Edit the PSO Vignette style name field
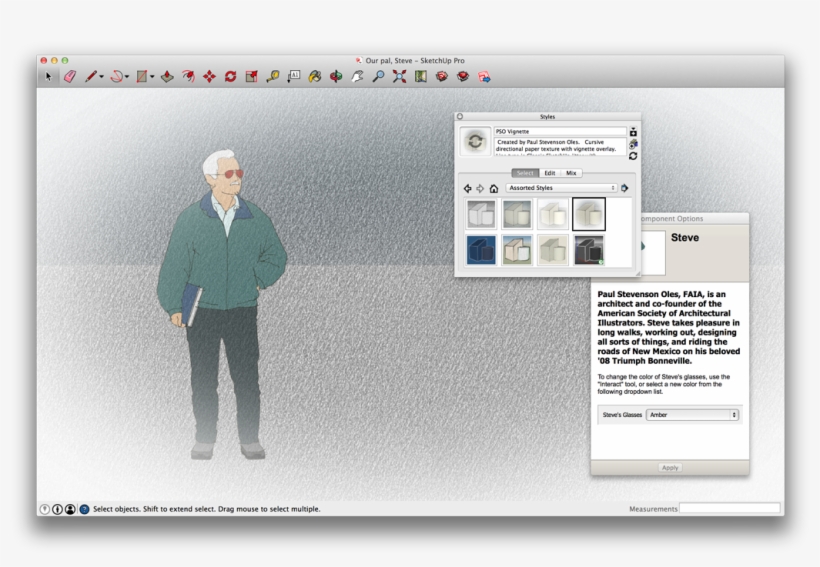This screenshot has width=820, height=567. click(560, 131)
